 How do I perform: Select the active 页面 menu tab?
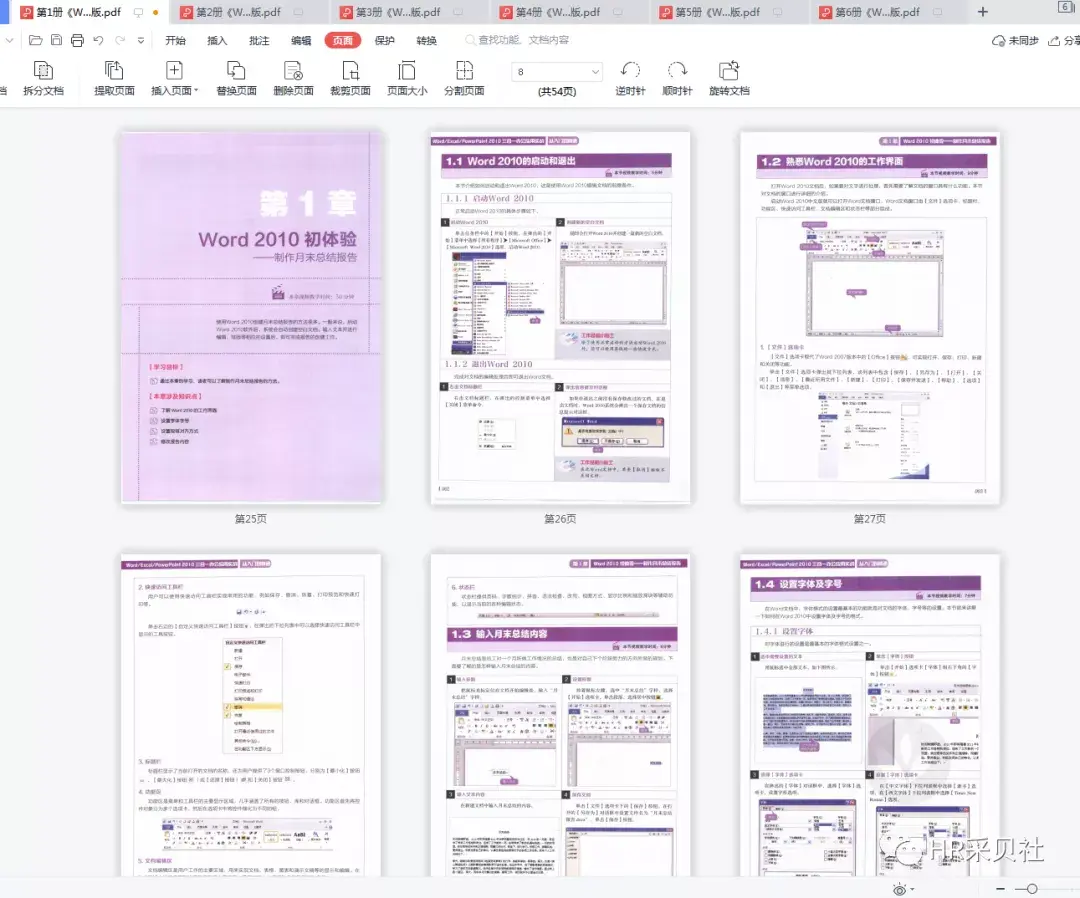click(342, 41)
